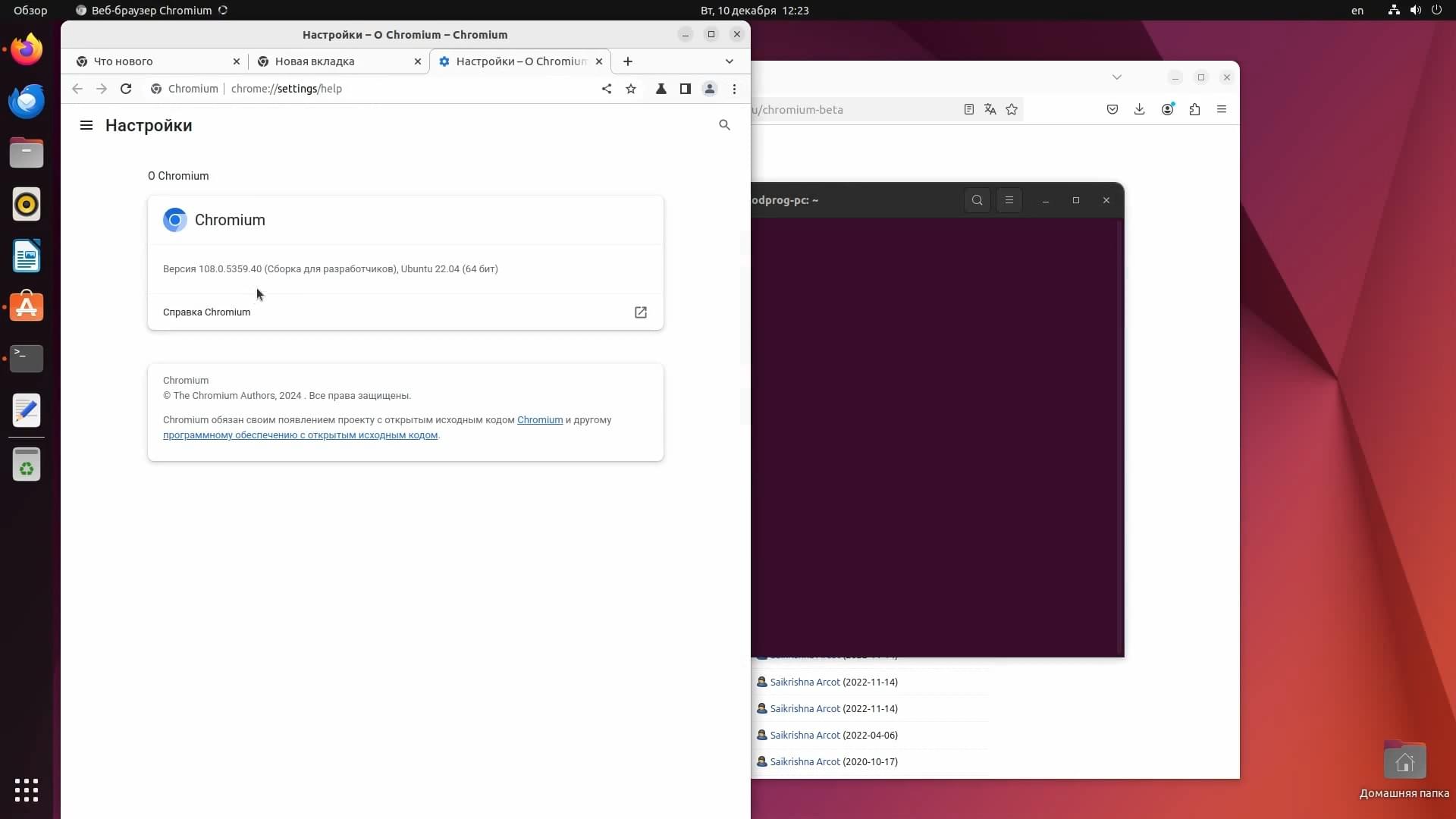The height and width of the screenshot is (819, 1456).
Task: Open Saikrishna Arcot link dated 2022-04-06
Action: tap(805, 736)
